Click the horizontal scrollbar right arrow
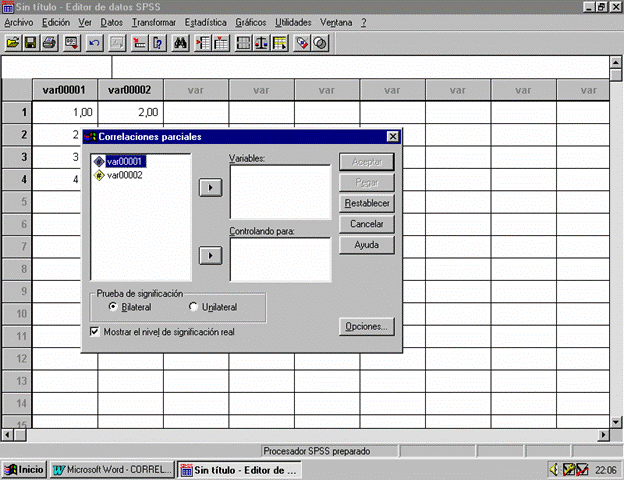The image size is (624, 480). (604, 435)
